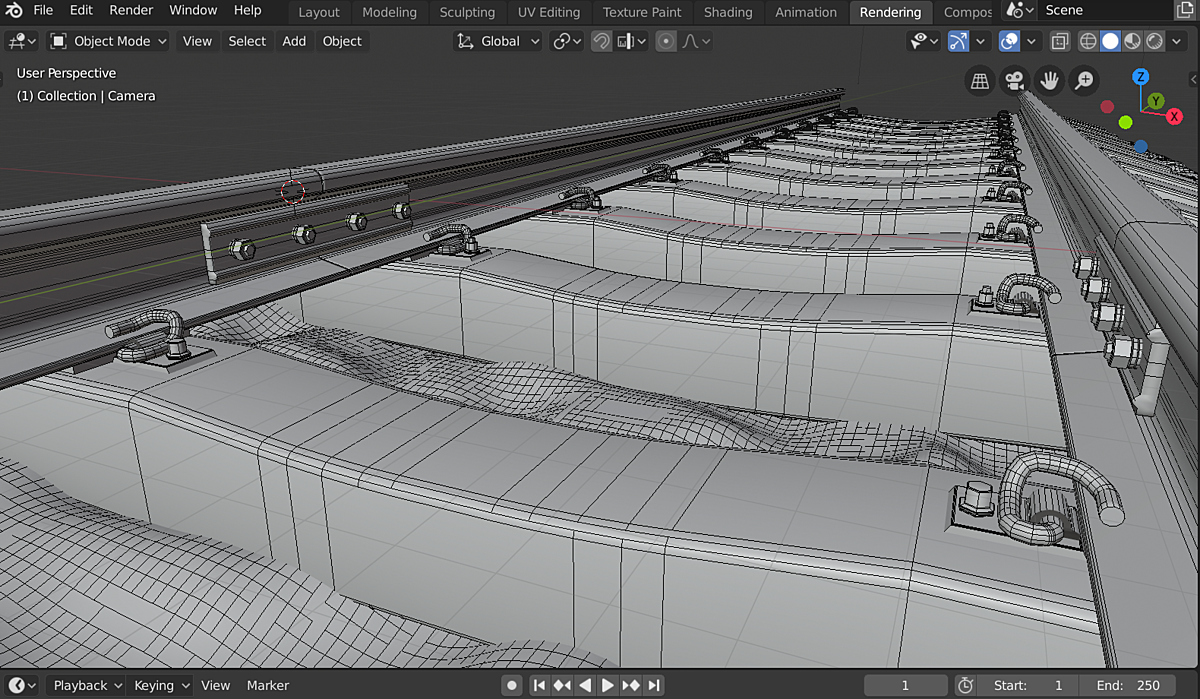The image size is (1200, 699).
Task: Switch viewport to Rendered shading mode
Action: coord(1155,41)
